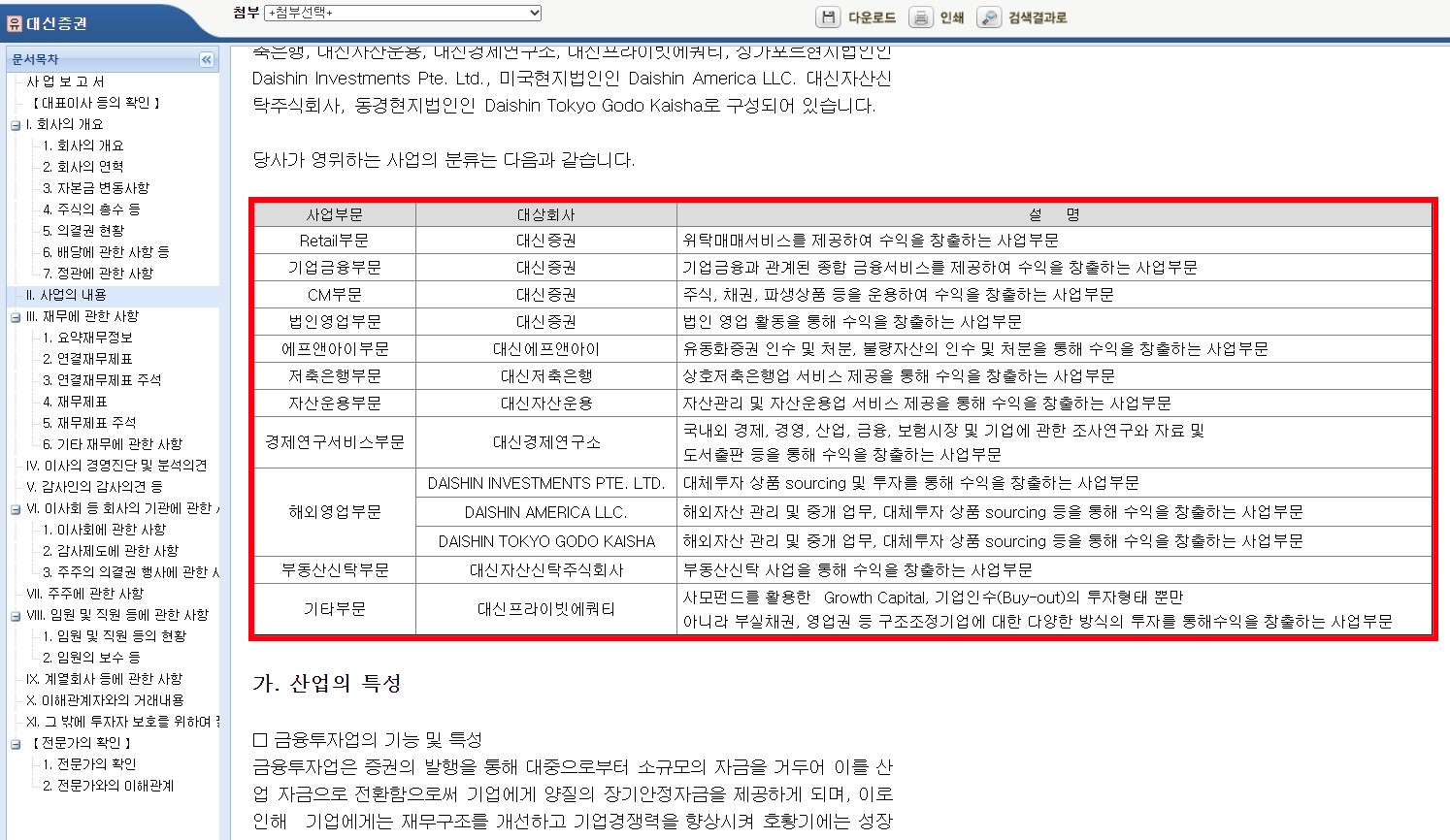The height and width of the screenshot is (840, 1450).
Task: Open 6. 배당에 관한 사항 등
Action: click(x=106, y=252)
